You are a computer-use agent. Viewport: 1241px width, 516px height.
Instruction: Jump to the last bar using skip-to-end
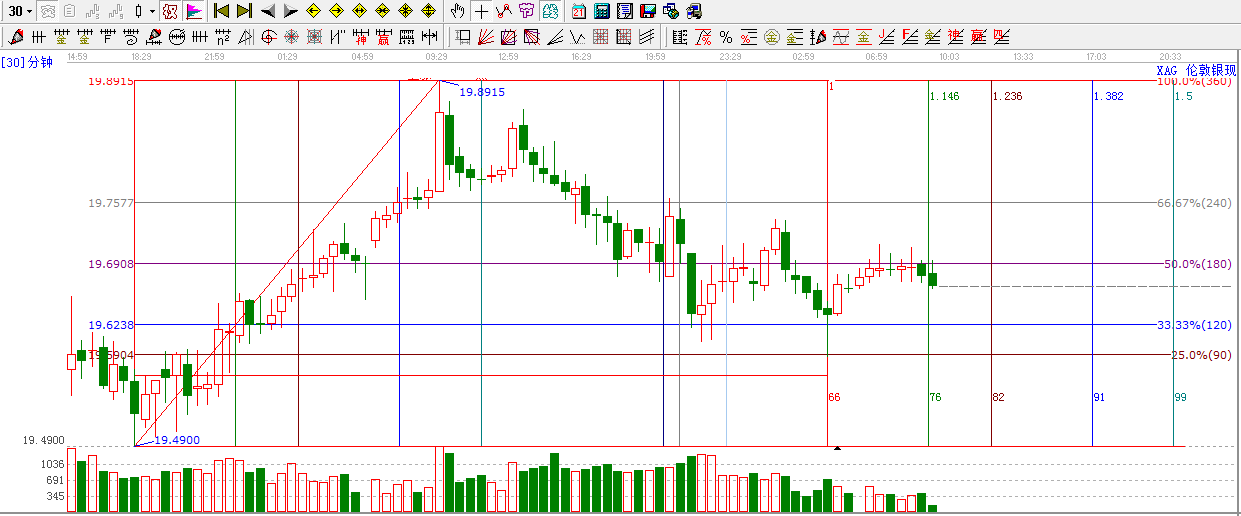243,11
